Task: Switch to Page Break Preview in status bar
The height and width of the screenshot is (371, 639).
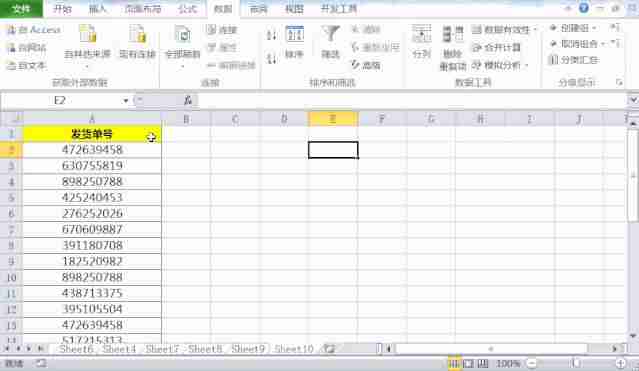Action: coord(483,363)
